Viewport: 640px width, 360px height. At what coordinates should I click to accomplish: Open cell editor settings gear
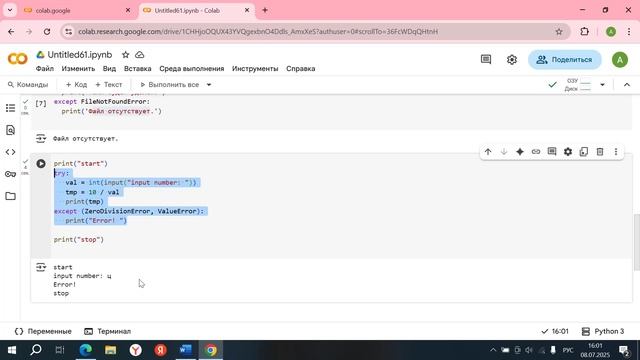coord(568,152)
